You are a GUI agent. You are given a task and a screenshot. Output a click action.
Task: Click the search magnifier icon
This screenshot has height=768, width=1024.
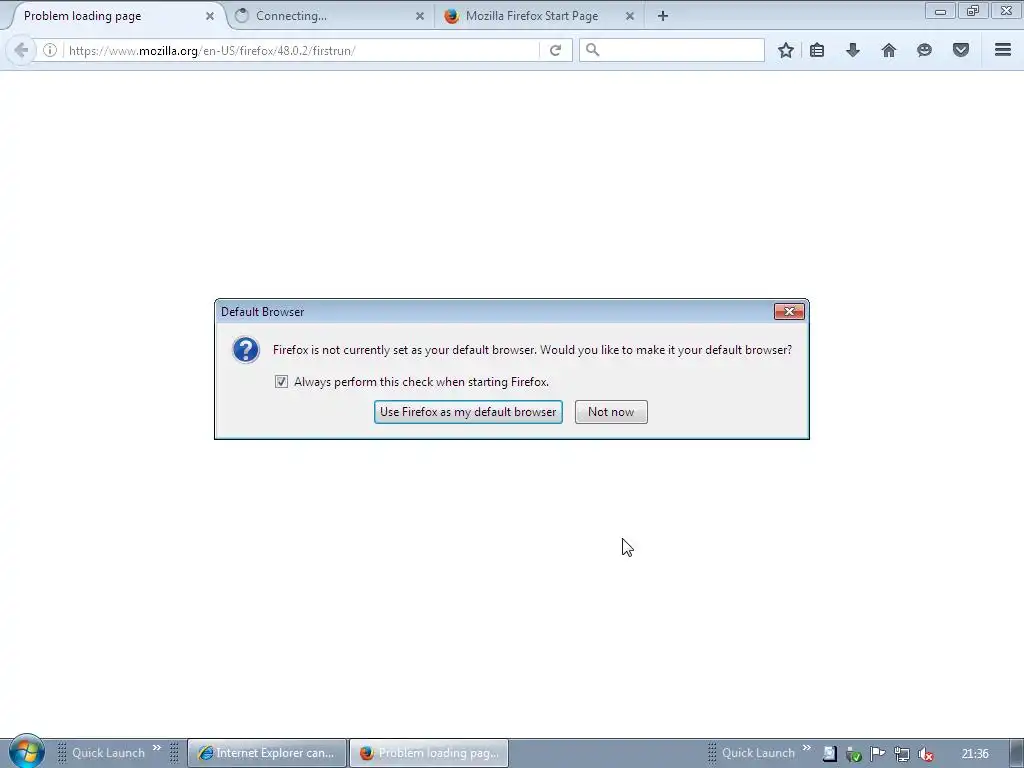(x=592, y=50)
